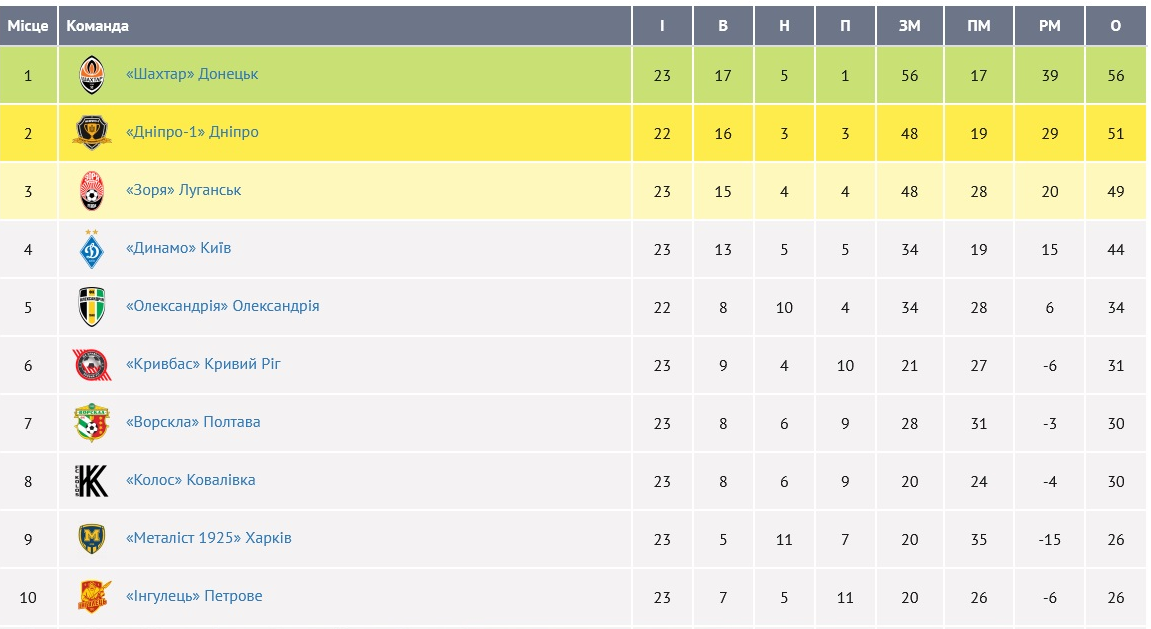Click the Shakhtar Donetsk club crest
The width and height of the screenshot is (1151, 629).
[x=92, y=75]
